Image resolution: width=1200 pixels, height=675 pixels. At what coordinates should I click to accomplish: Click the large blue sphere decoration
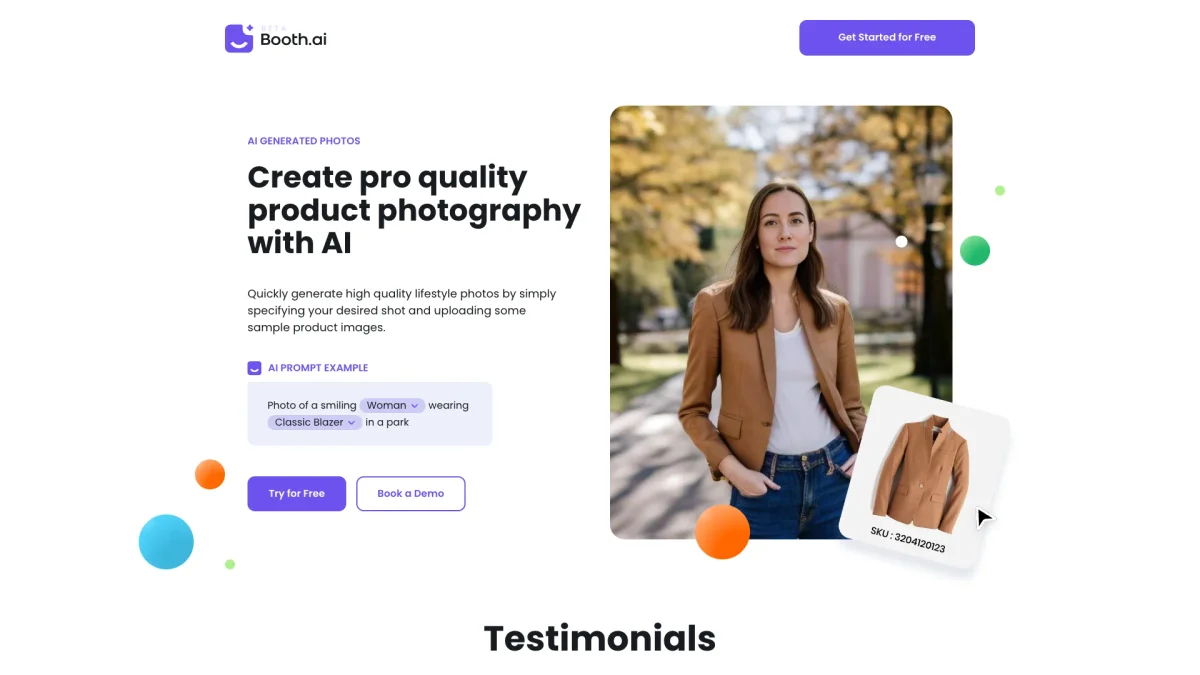[x=166, y=542]
